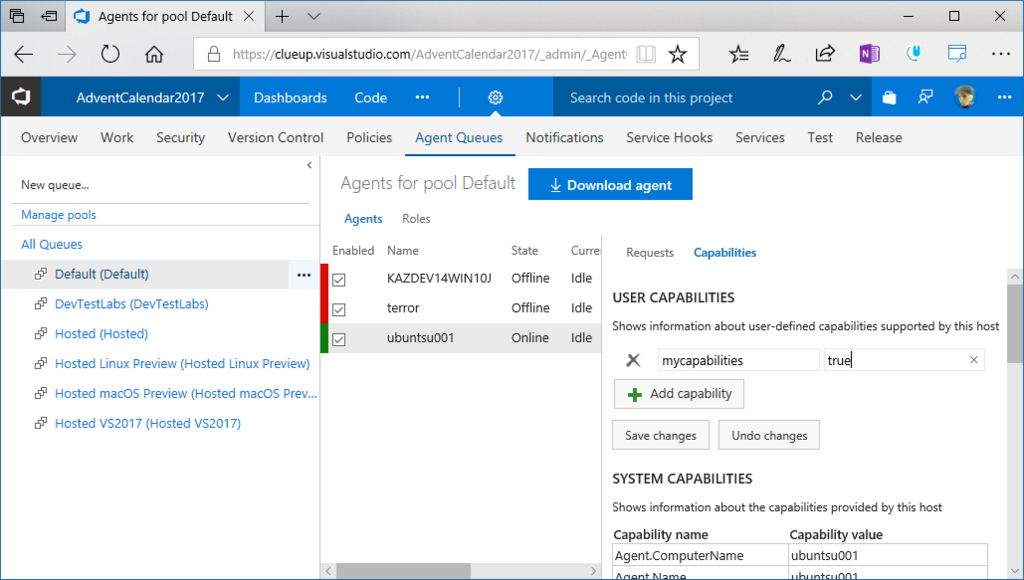
Task: Open Default queue ellipsis menu
Action: coord(304,274)
